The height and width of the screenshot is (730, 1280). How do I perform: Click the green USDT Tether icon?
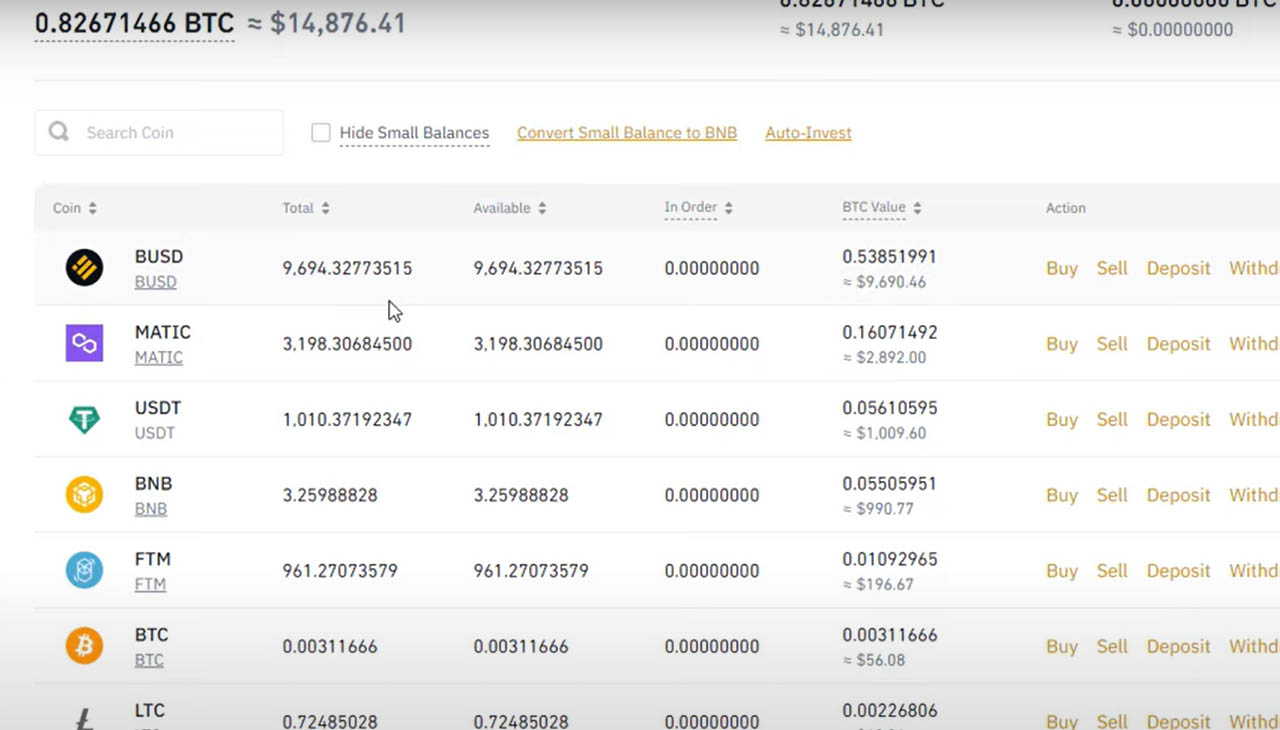[84, 420]
